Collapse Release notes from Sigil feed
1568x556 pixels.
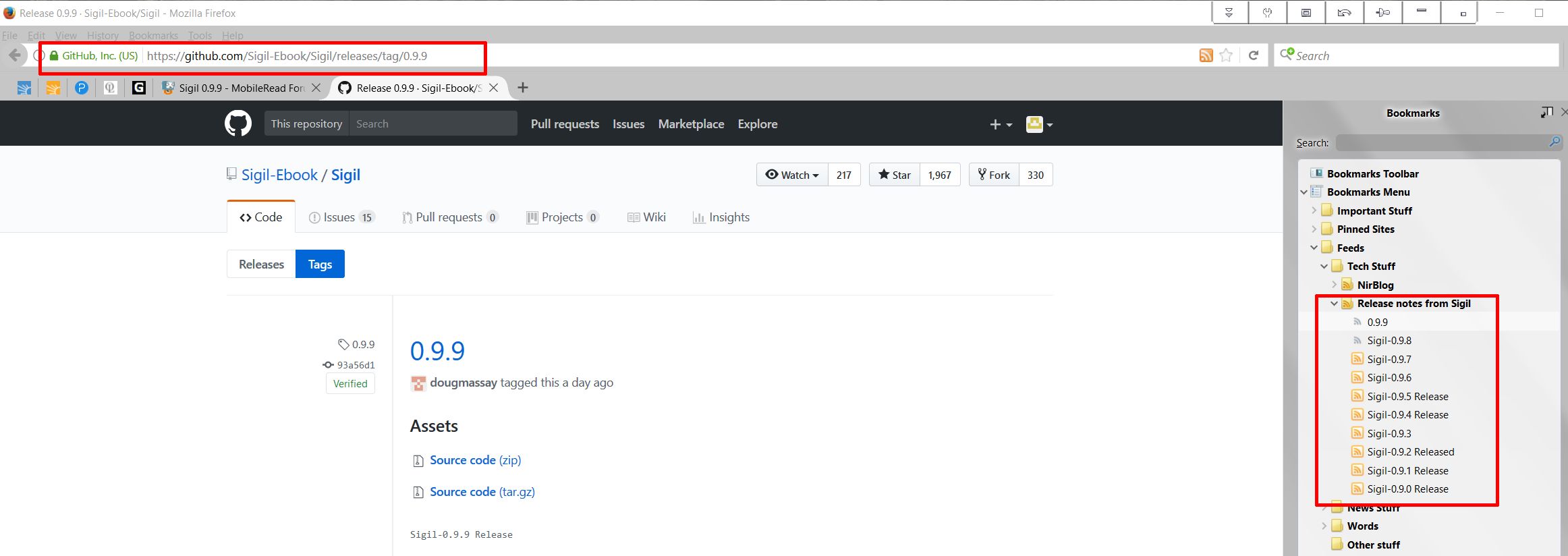1334,304
